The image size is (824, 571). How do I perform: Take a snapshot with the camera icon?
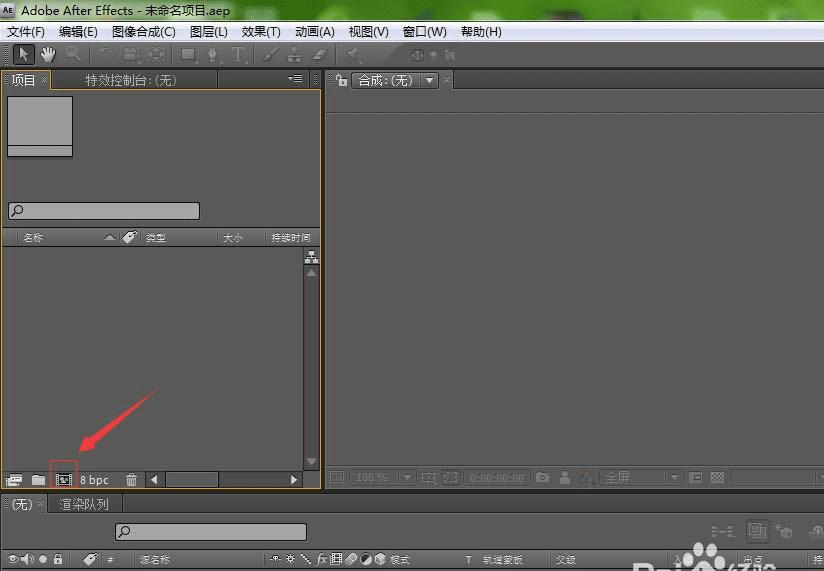point(542,477)
